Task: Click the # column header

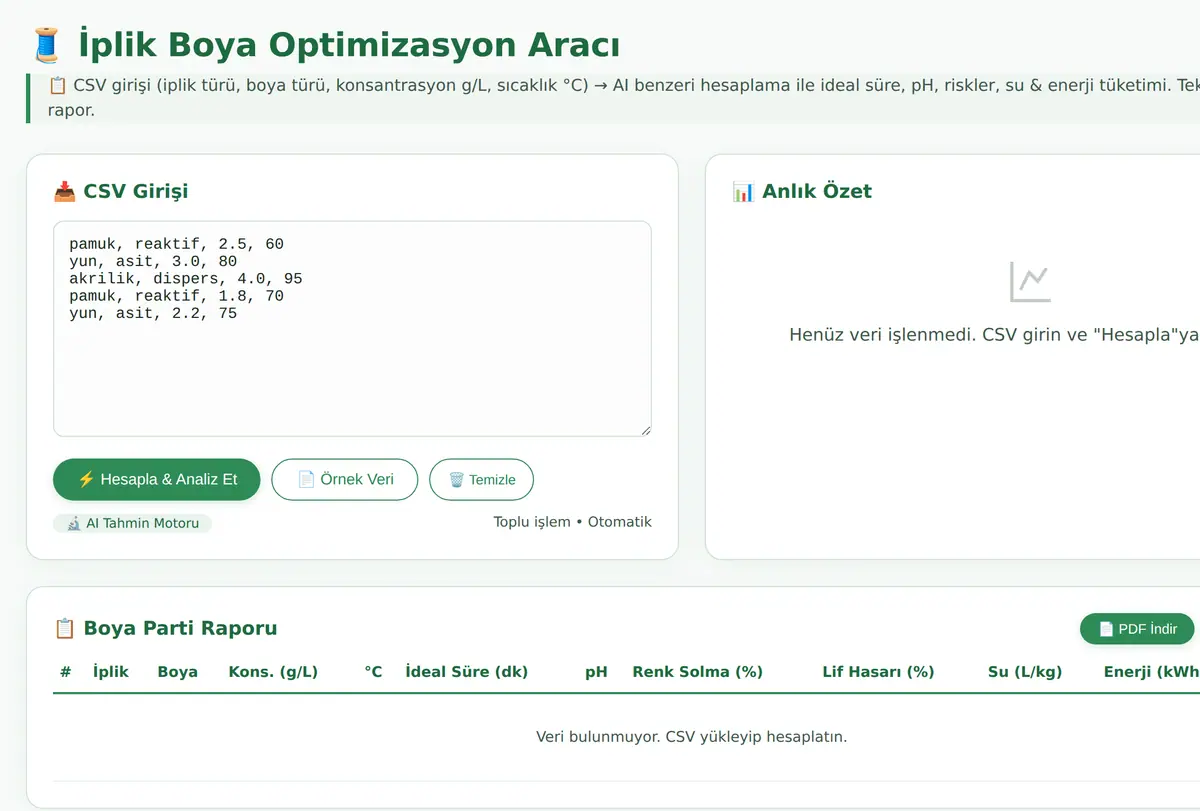Action: coord(65,671)
